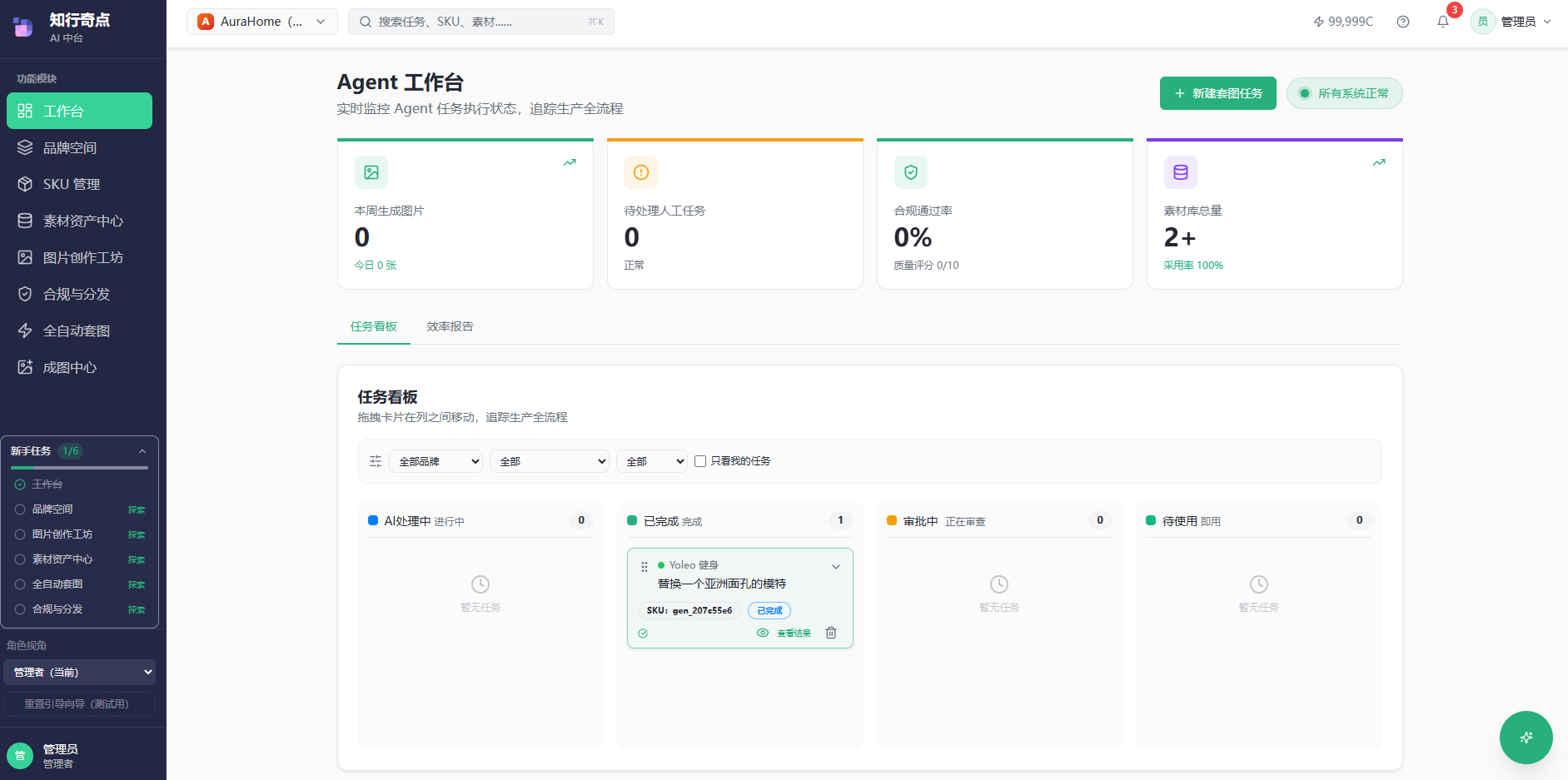Screen dimensions: 1568x780
Task: Switch to the 效率报告 tab
Action: pyautogui.click(x=450, y=326)
